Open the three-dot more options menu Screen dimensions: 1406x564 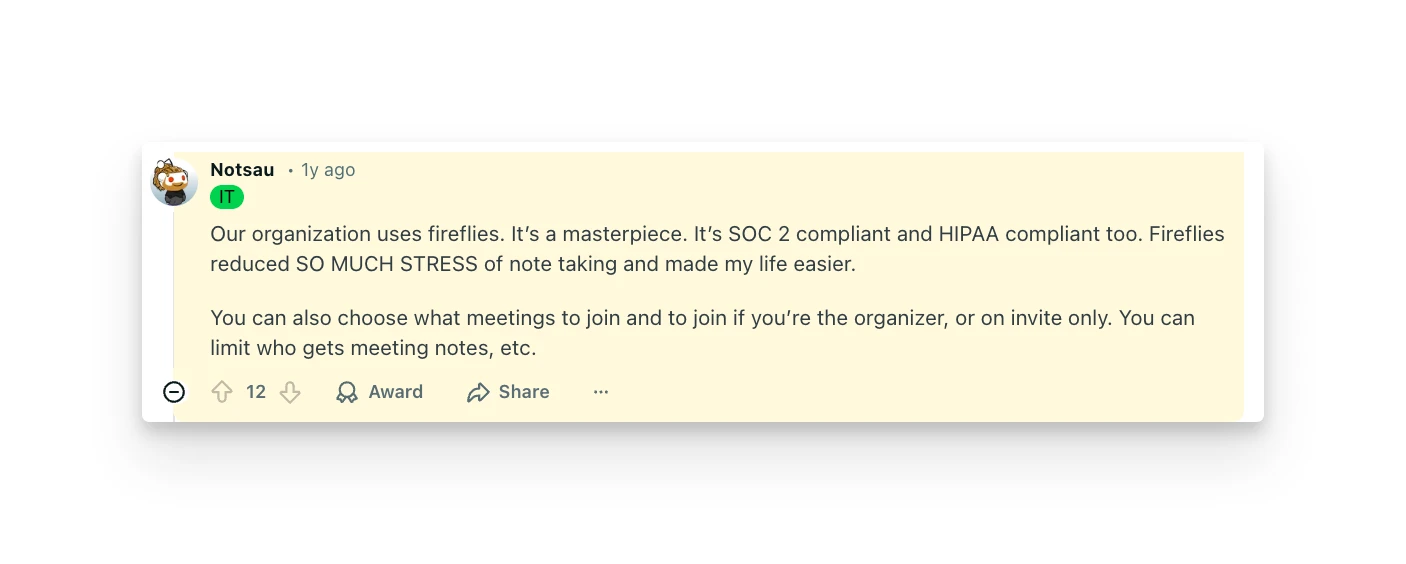pyautogui.click(x=601, y=392)
